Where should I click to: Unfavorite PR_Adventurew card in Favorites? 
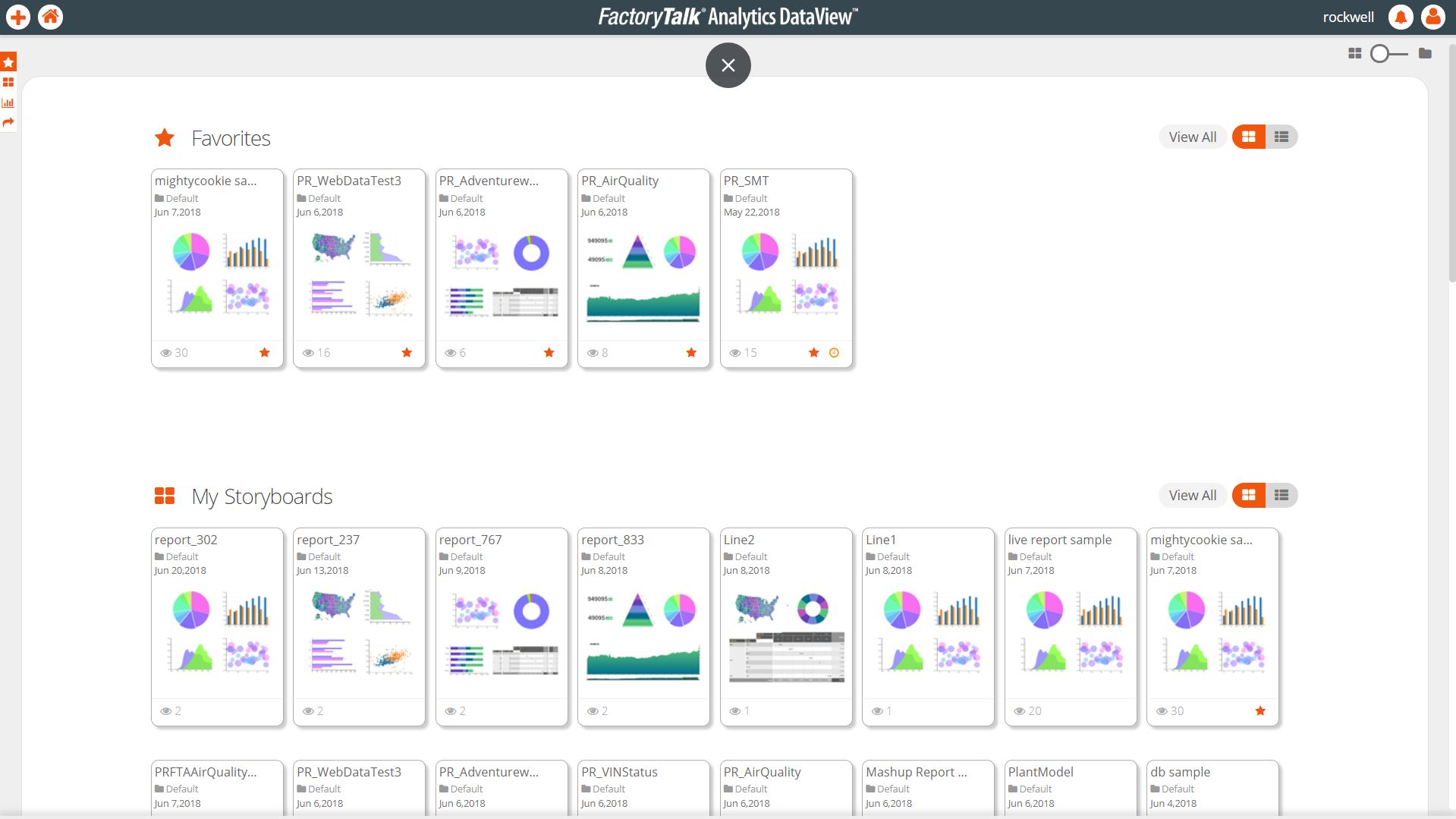pos(549,352)
